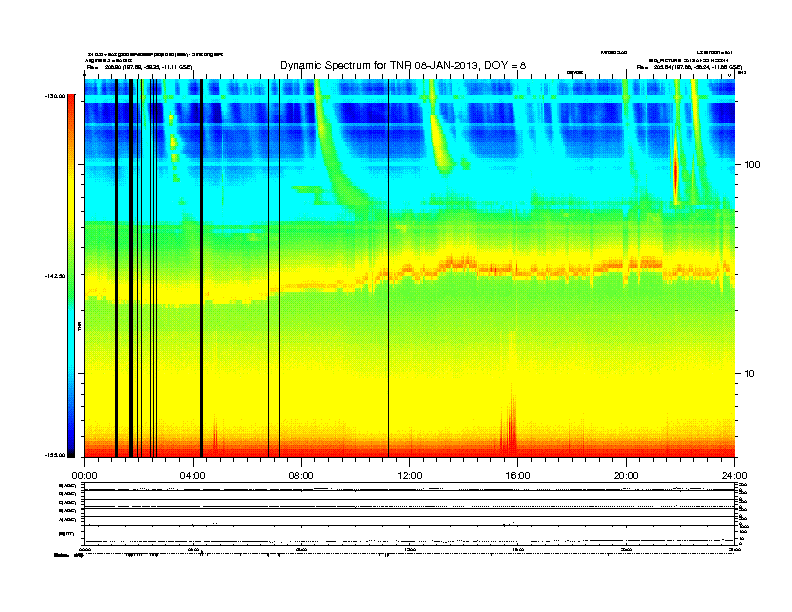Click the large 00:00 time axis label
The height and width of the screenshot is (612, 792).
[84, 475]
